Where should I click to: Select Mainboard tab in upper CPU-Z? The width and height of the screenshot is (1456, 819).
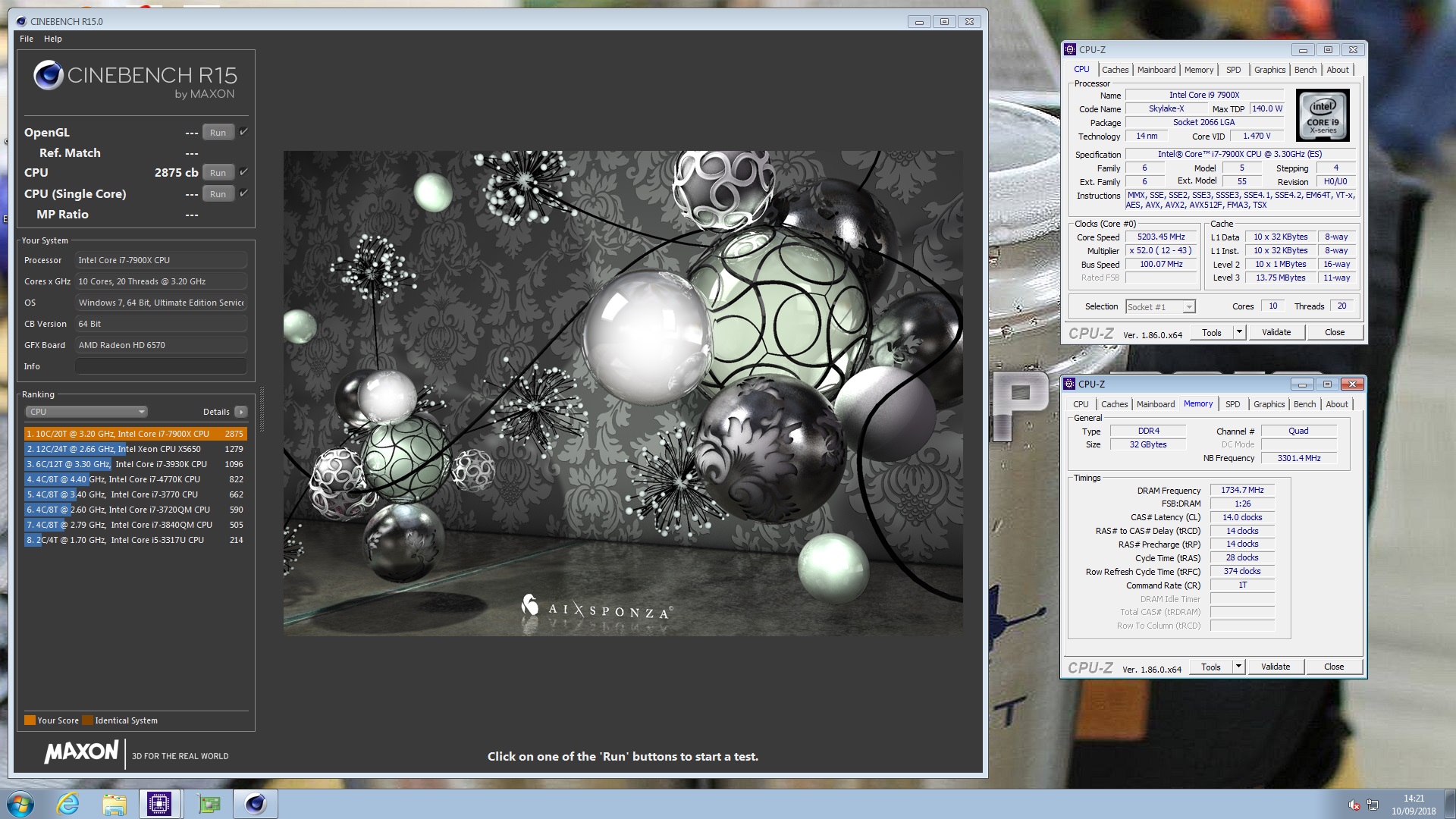click(x=1156, y=70)
